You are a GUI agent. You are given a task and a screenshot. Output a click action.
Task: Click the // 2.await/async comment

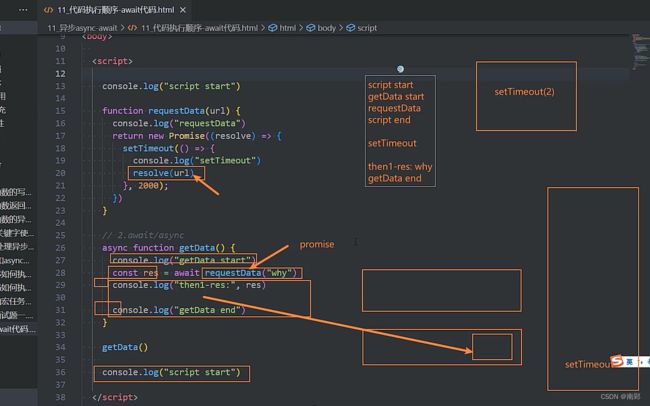pyautogui.click(x=143, y=235)
